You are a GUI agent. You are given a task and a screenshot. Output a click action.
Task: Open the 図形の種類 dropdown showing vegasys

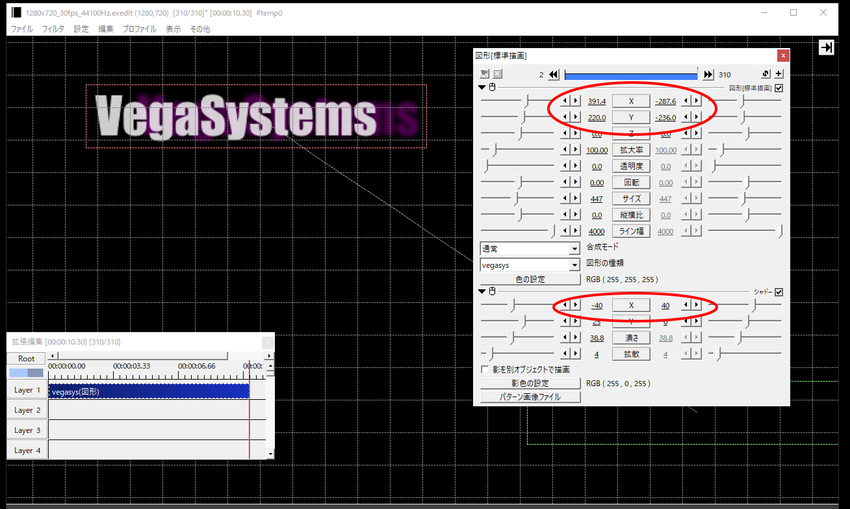(530, 265)
